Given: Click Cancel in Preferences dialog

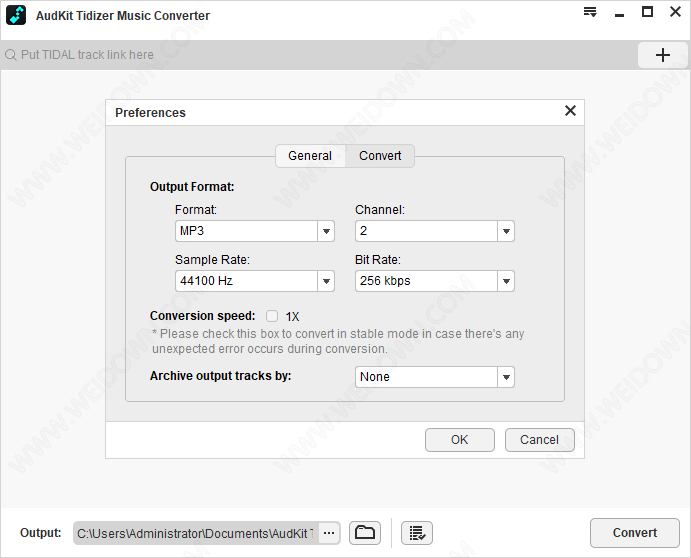Looking at the screenshot, I should tap(539, 440).
